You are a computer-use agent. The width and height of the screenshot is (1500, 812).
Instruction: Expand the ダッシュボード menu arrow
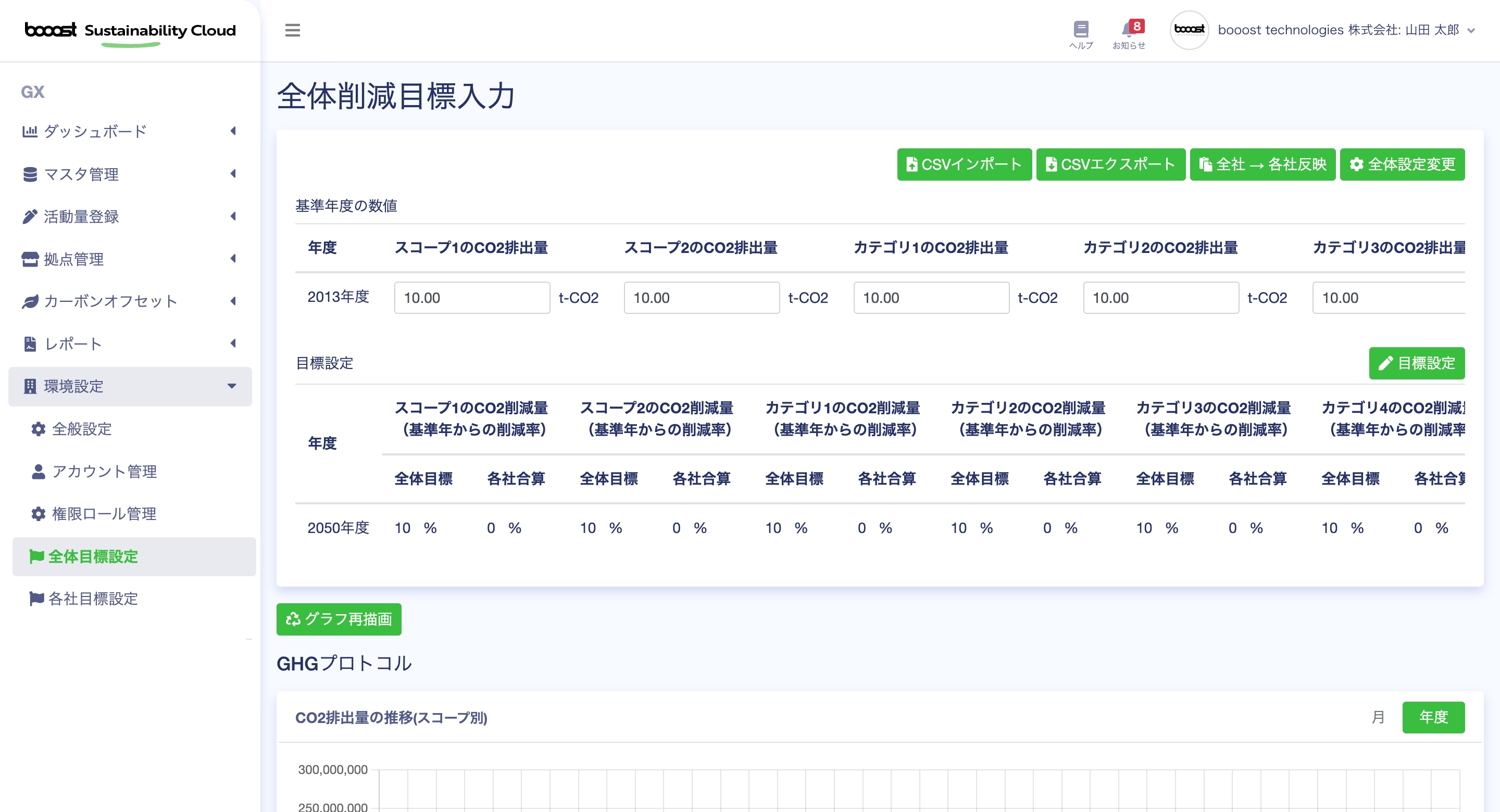point(233,131)
